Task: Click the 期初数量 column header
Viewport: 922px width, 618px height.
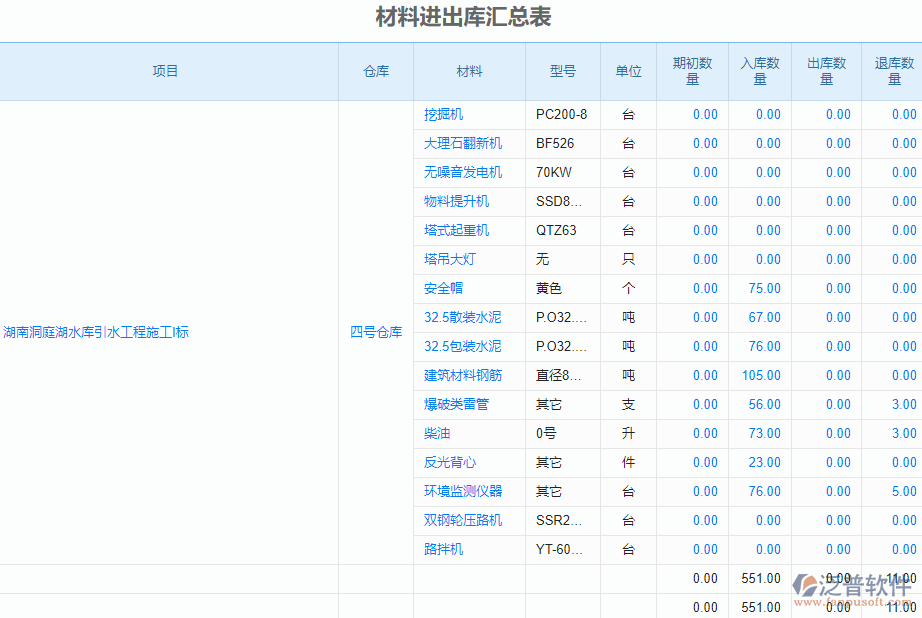Action: click(x=692, y=70)
